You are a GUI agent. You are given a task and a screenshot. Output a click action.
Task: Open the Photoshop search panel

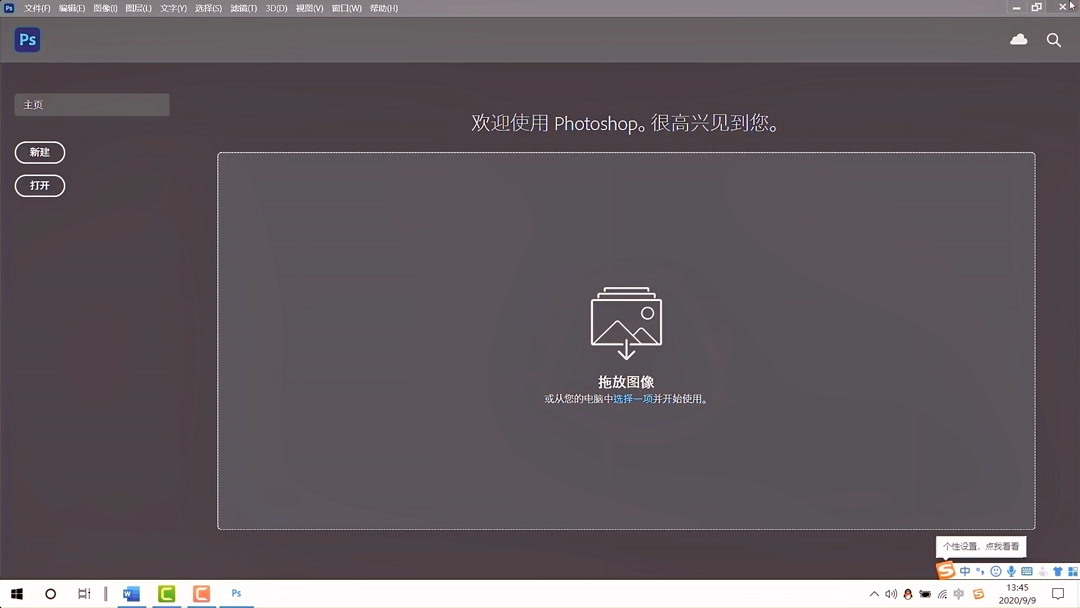[1053, 40]
